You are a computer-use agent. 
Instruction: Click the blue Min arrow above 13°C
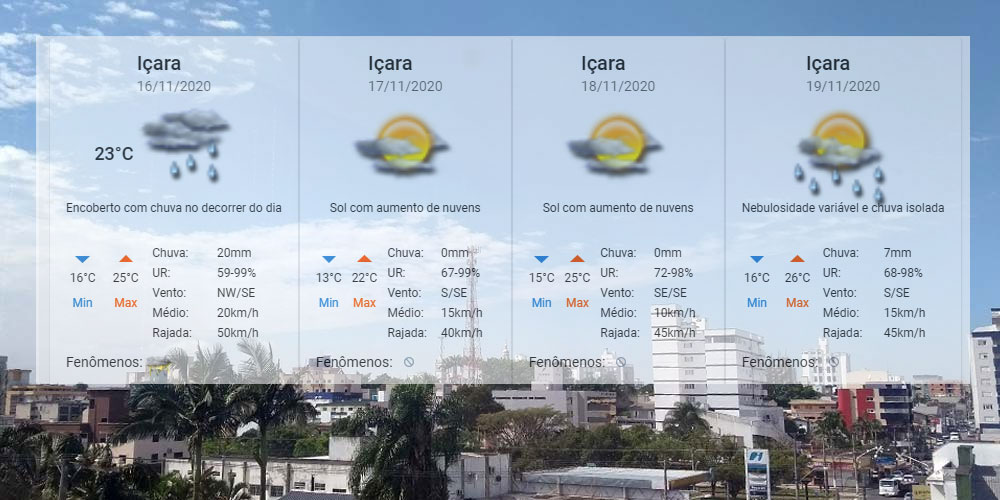pyautogui.click(x=328, y=259)
